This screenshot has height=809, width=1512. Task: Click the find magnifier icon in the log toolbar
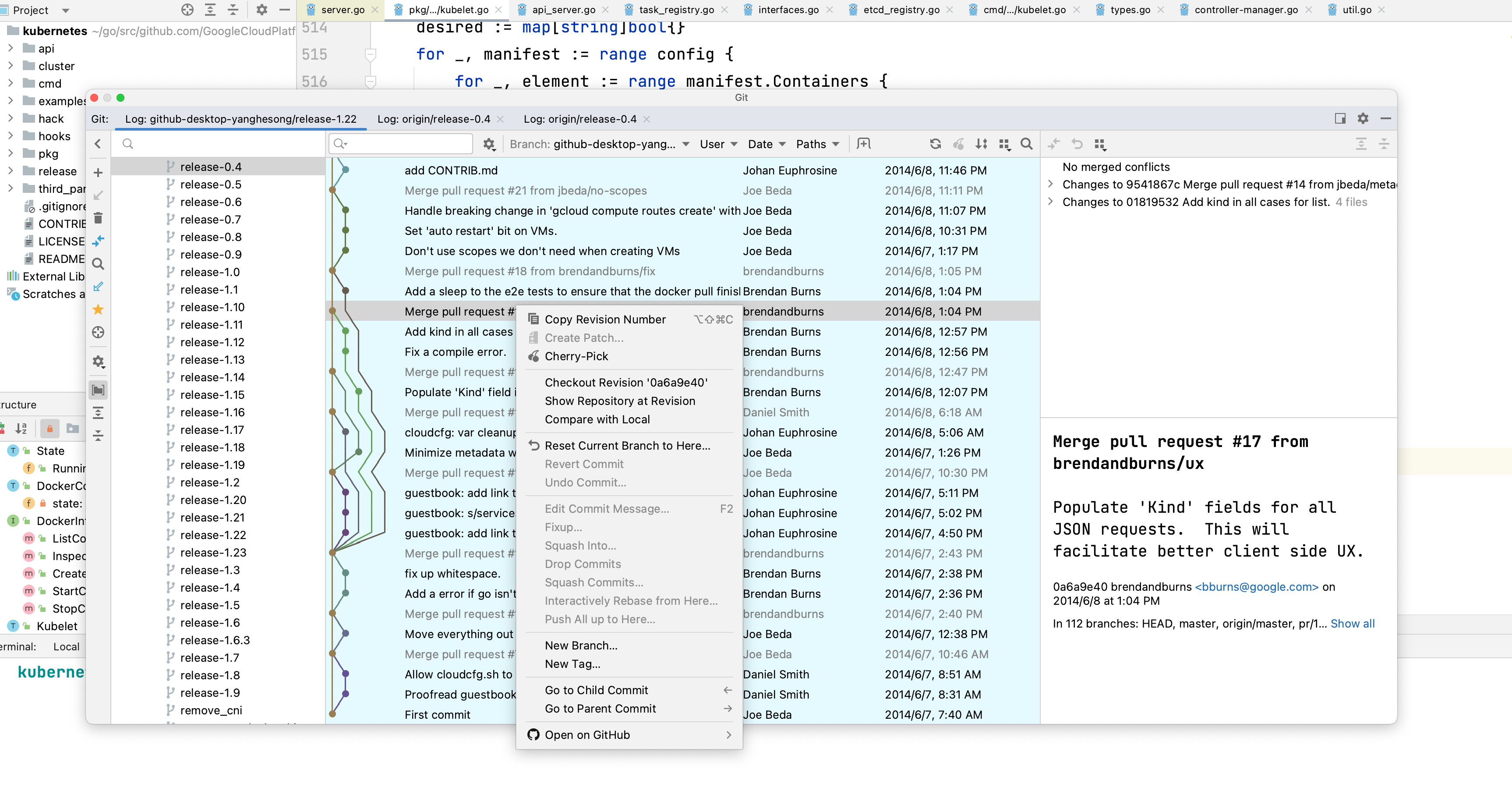pyautogui.click(x=1026, y=144)
